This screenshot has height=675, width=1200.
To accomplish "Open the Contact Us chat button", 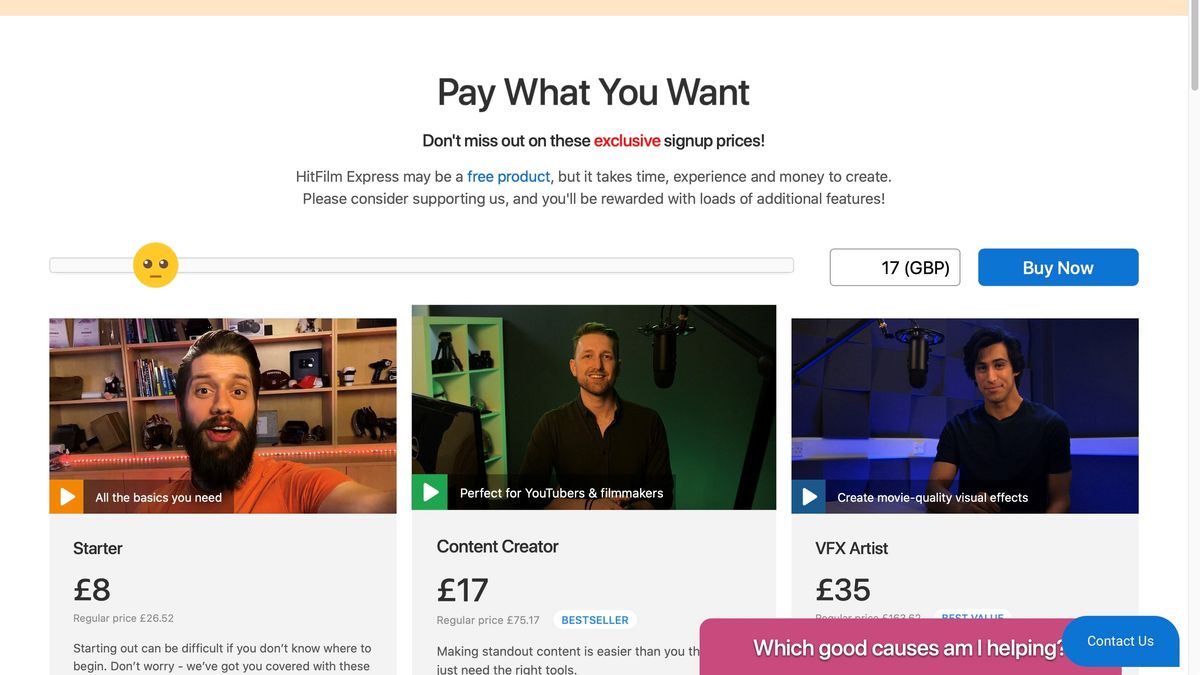I will pos(1120,641).
